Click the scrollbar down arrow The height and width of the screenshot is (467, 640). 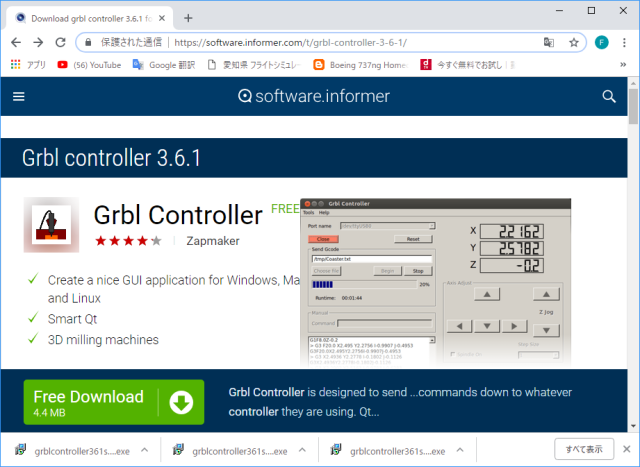click(x=633, y=426)
